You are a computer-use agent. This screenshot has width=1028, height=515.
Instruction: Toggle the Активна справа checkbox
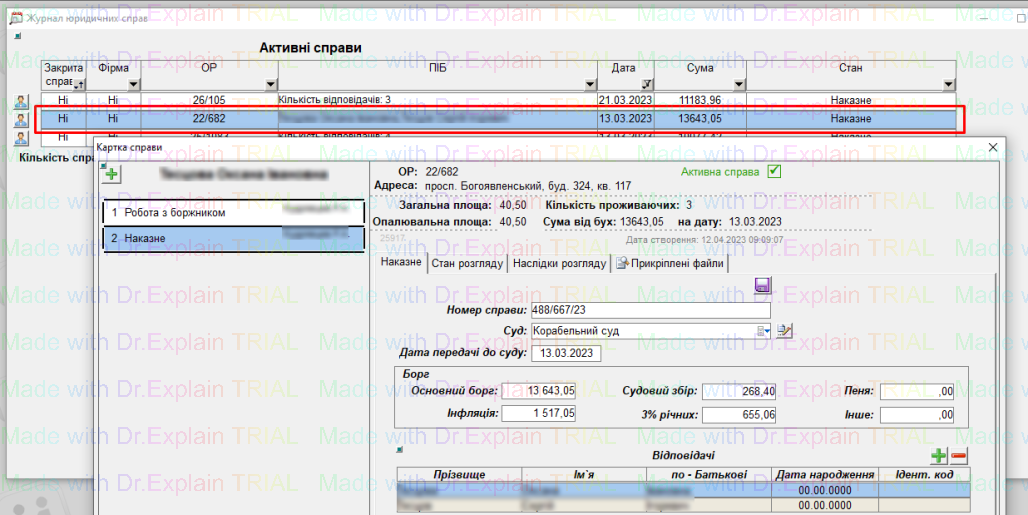(774, 171)
